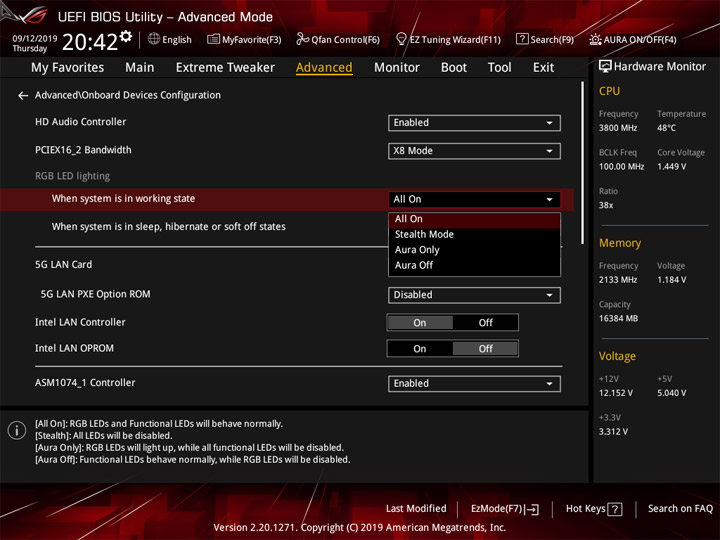Image resolution: width=720 pixels, height=540 pixels.
Task: Open the Boot tab
Action: (454, 68)
